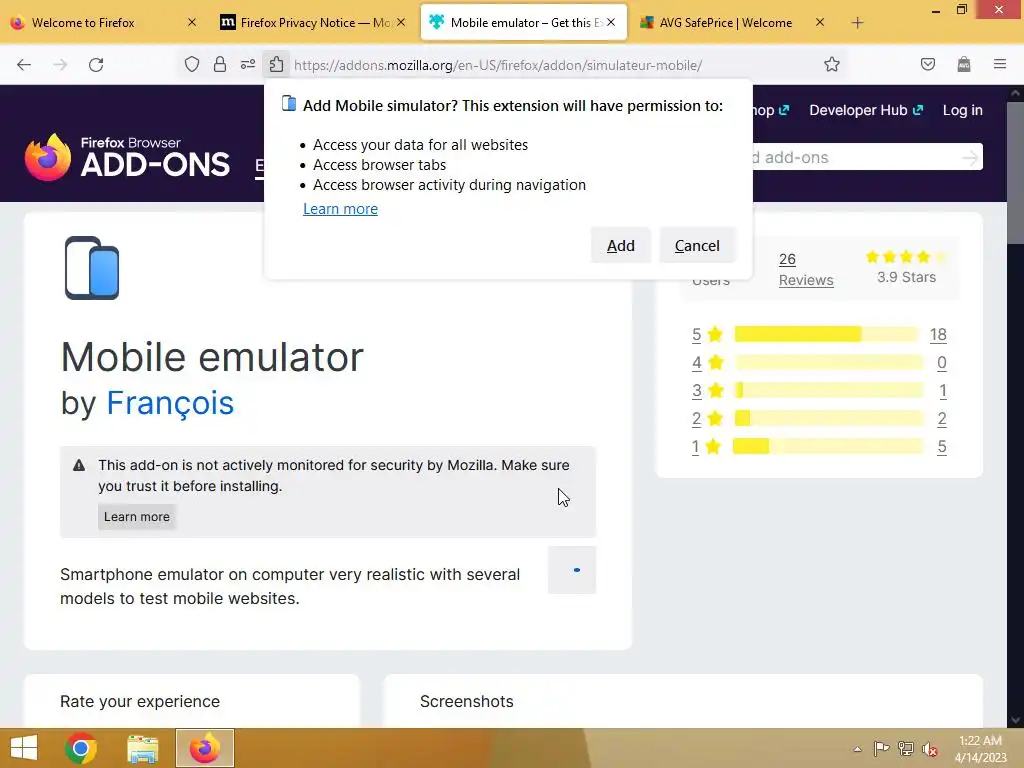The width and height of the screenshot is (1024, 768).
Task: Click the loading install button placeholder
Action: point(572,570)
